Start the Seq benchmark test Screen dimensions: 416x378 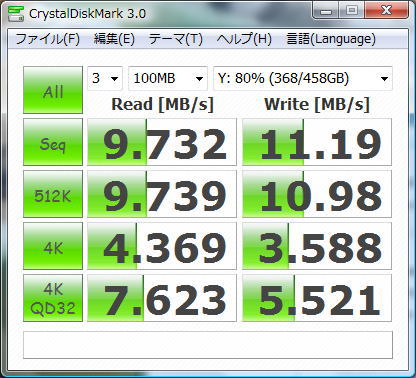tap(53, 142)
